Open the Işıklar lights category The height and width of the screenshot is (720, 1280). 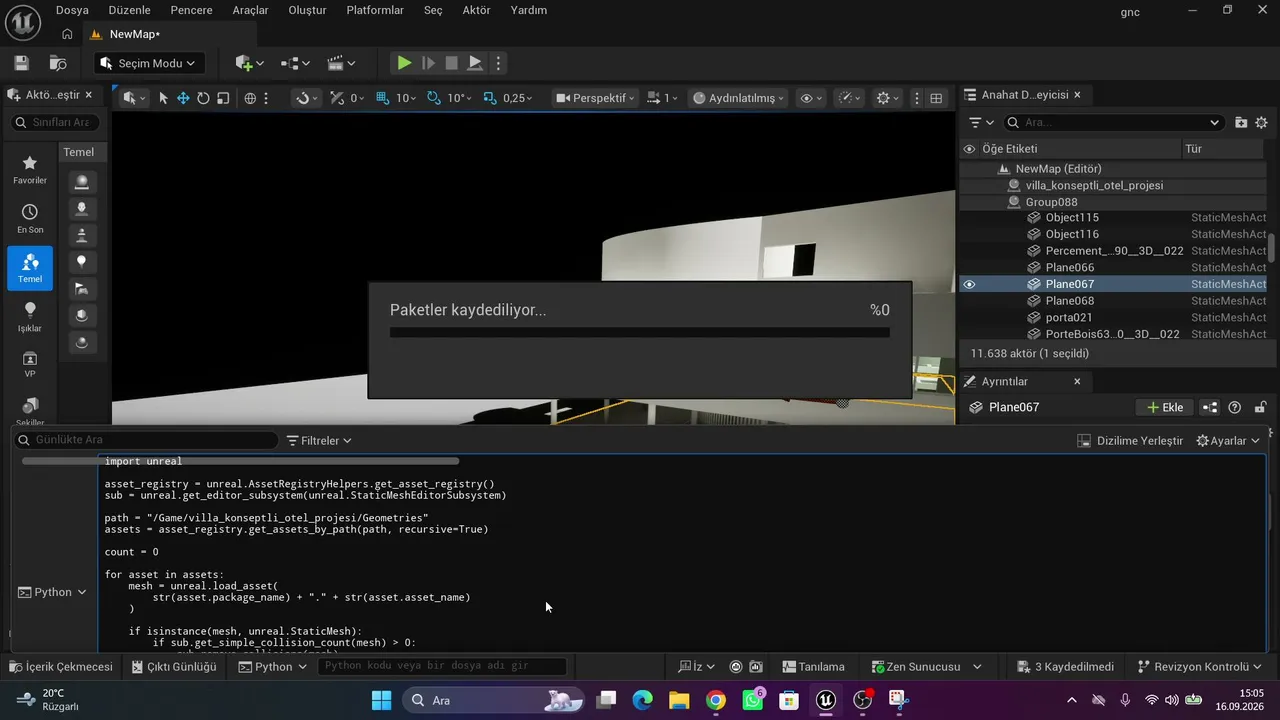30,317
